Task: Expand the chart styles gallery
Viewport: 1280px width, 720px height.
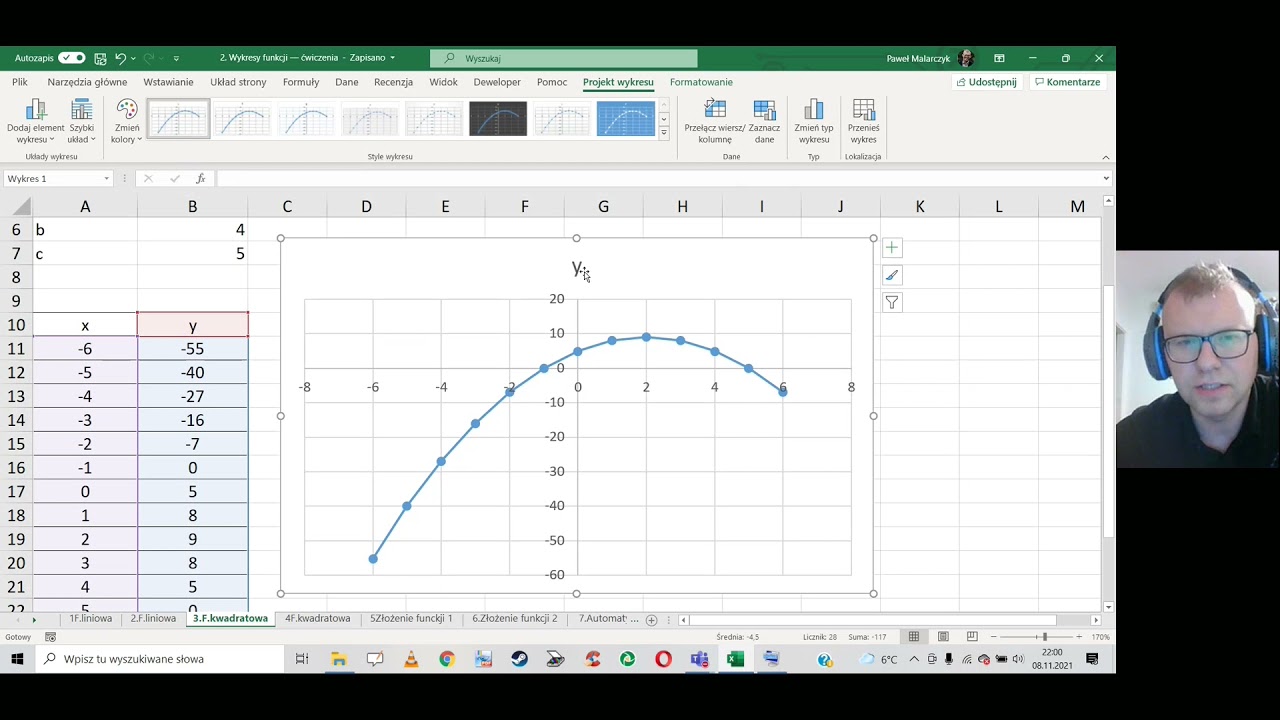Action: pos(663,132)
